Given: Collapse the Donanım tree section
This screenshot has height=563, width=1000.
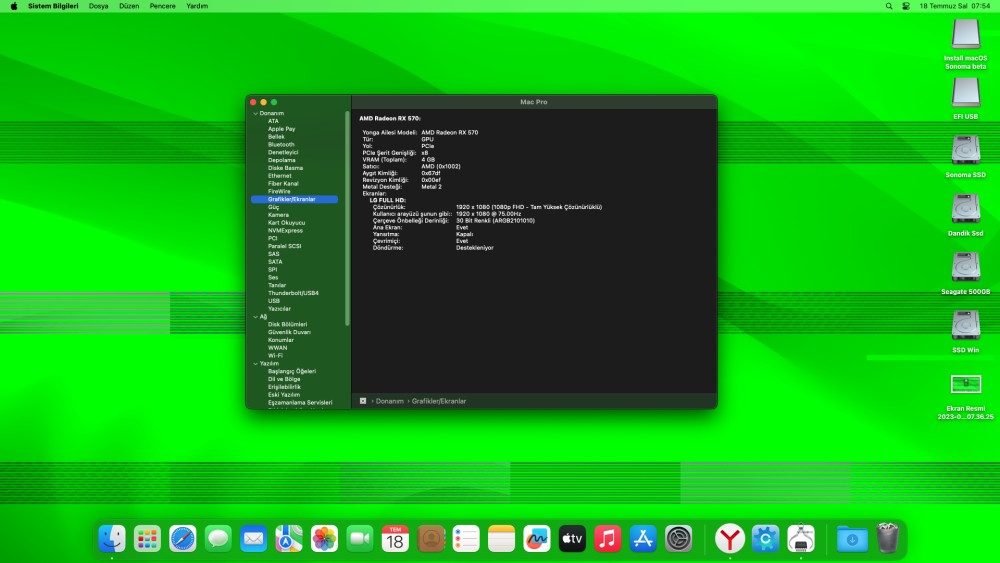Looking at the screenshot, I should click(x=256, y=113).
